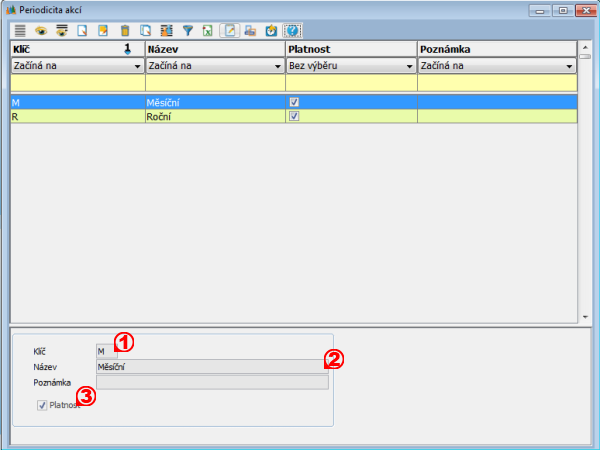
Task: Open the Poznámka filter condition dropdown
Action: pyautogui.click(x=569, y=66)
